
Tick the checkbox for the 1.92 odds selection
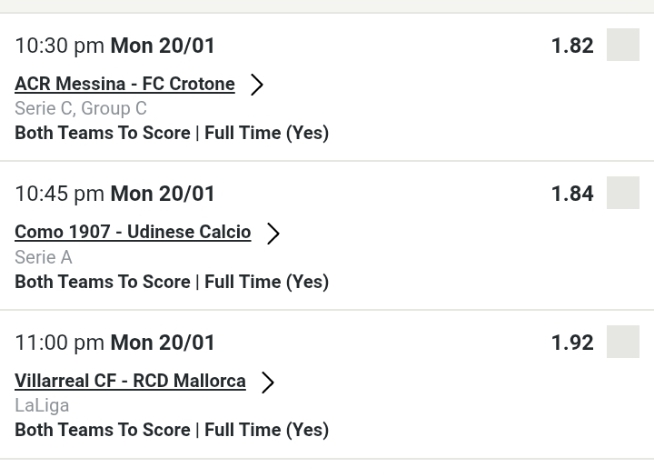point(623,342)
